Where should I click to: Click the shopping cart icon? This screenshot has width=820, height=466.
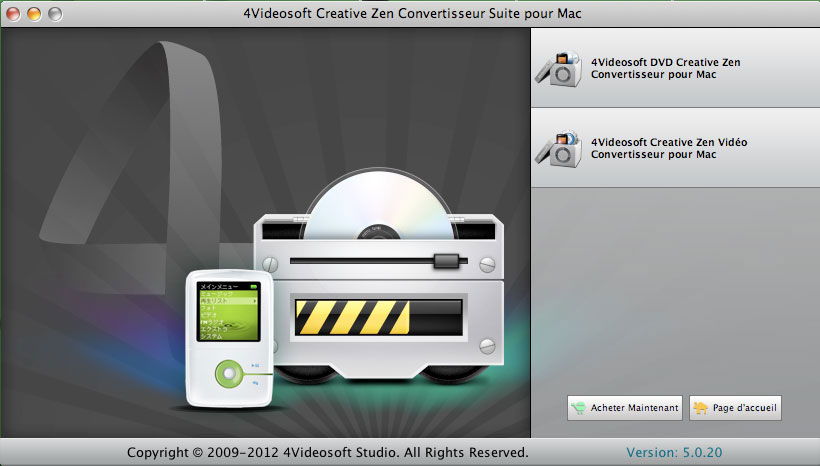coord(579,408)
